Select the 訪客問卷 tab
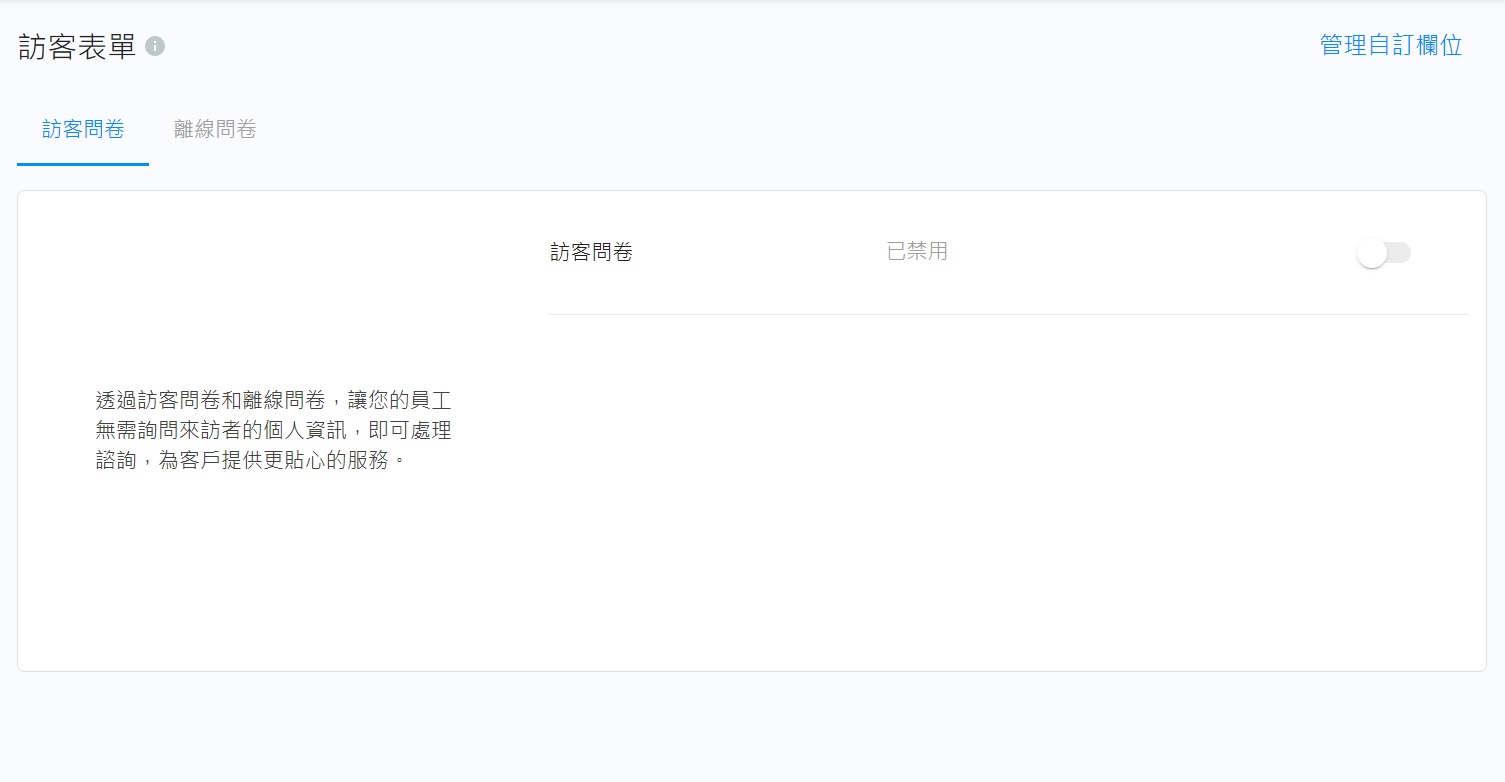The height and width of the screenshot is (782, 1505). (x=83, y=129)
